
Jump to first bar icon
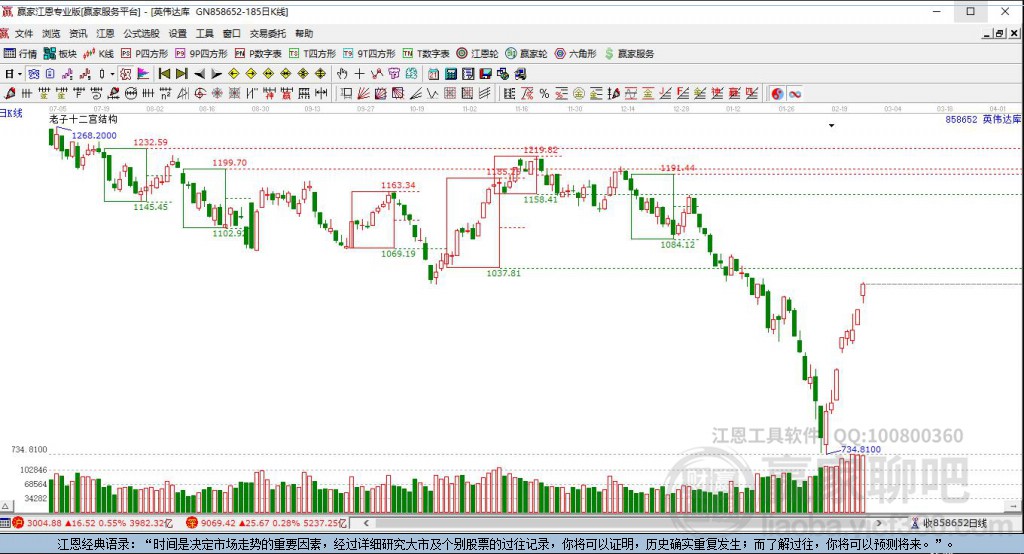tap(164, 74)
